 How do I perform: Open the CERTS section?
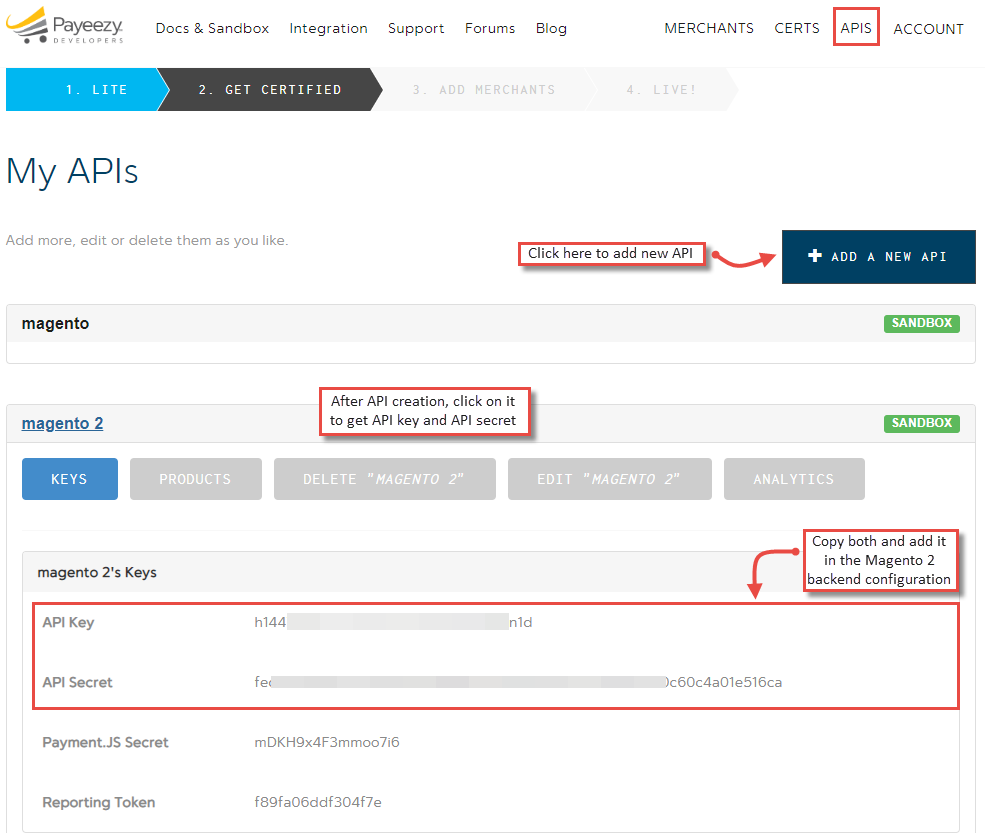point(797,28)
